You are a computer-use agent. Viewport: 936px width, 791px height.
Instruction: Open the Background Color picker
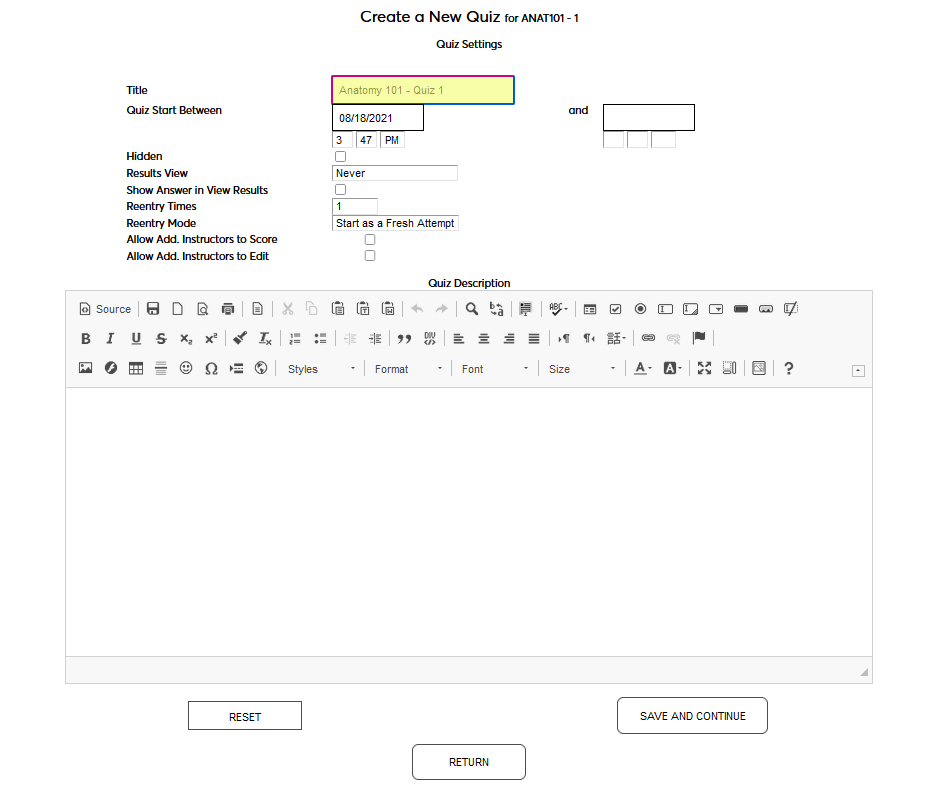pyautogui.click(x=672, y=368)
